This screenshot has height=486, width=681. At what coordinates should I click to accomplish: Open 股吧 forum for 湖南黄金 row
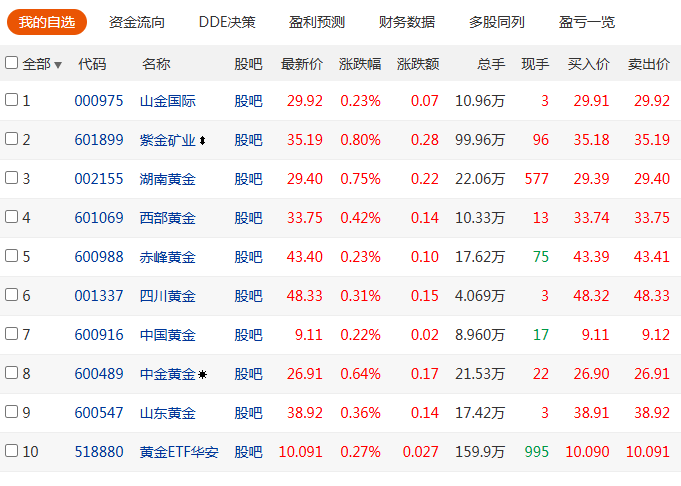(x=248, y=179)
